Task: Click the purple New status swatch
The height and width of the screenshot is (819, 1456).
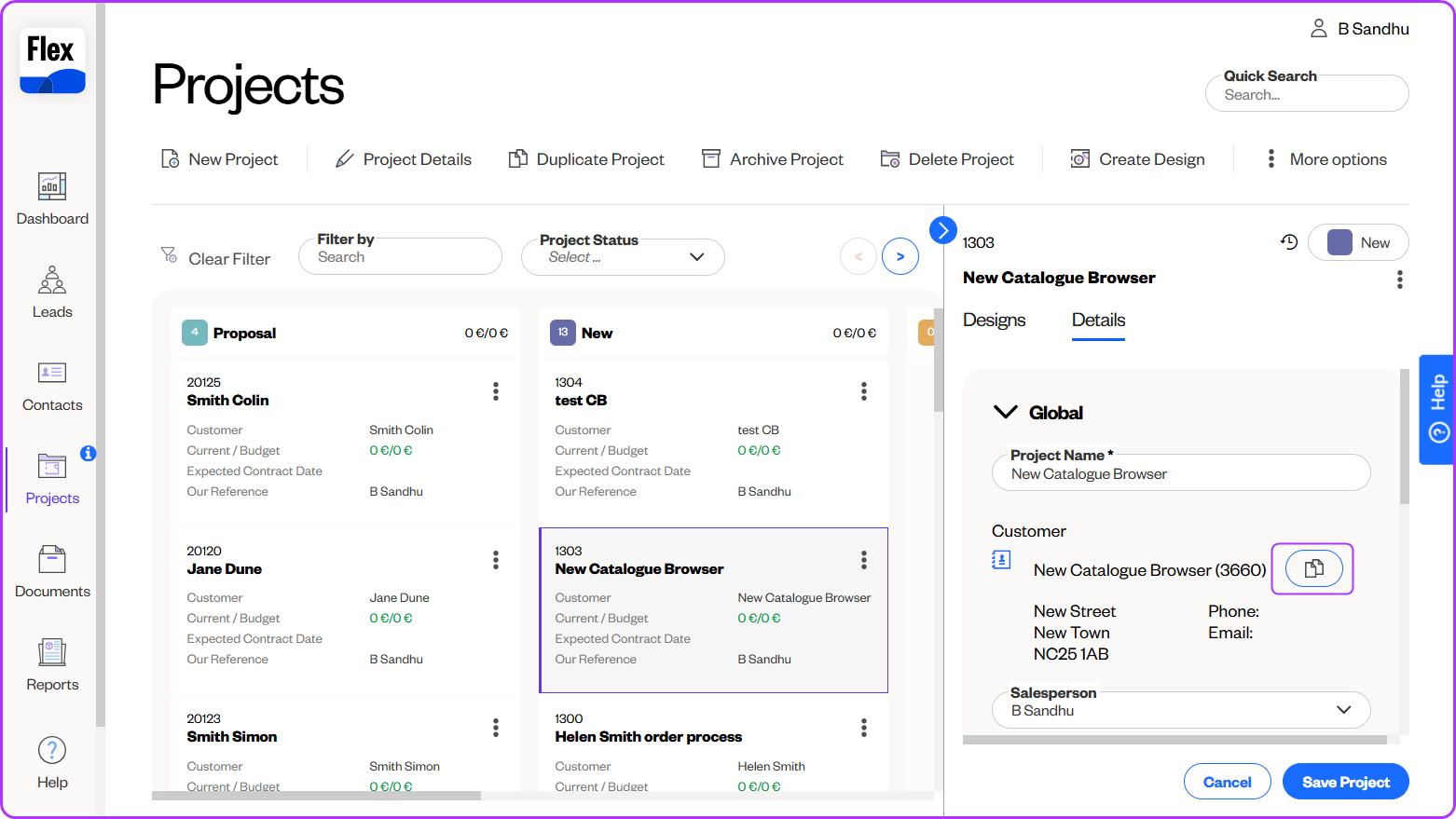Action: click(x=1339, y=242)
